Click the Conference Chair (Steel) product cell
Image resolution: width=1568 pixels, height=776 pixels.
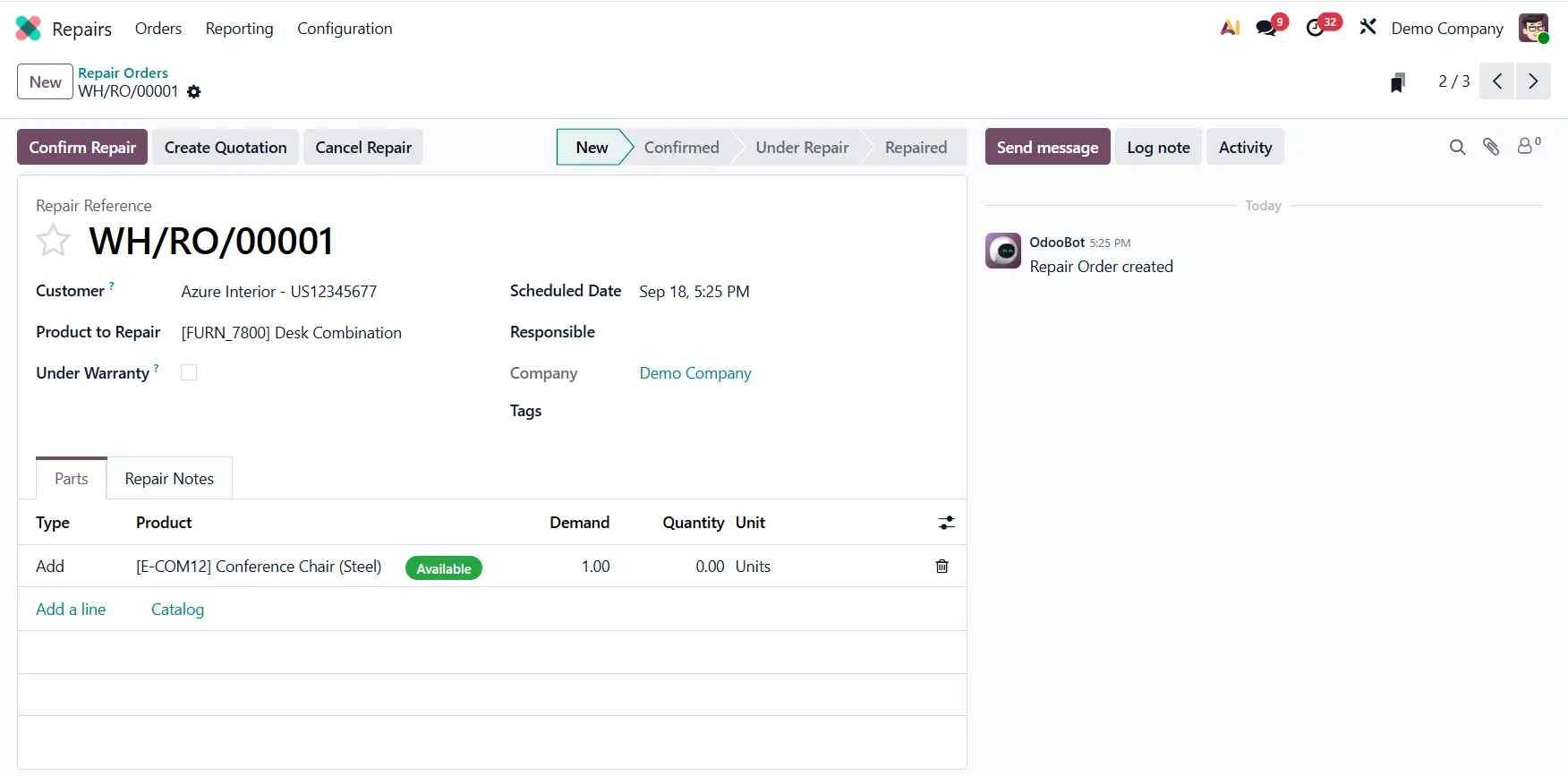[259, 567]
